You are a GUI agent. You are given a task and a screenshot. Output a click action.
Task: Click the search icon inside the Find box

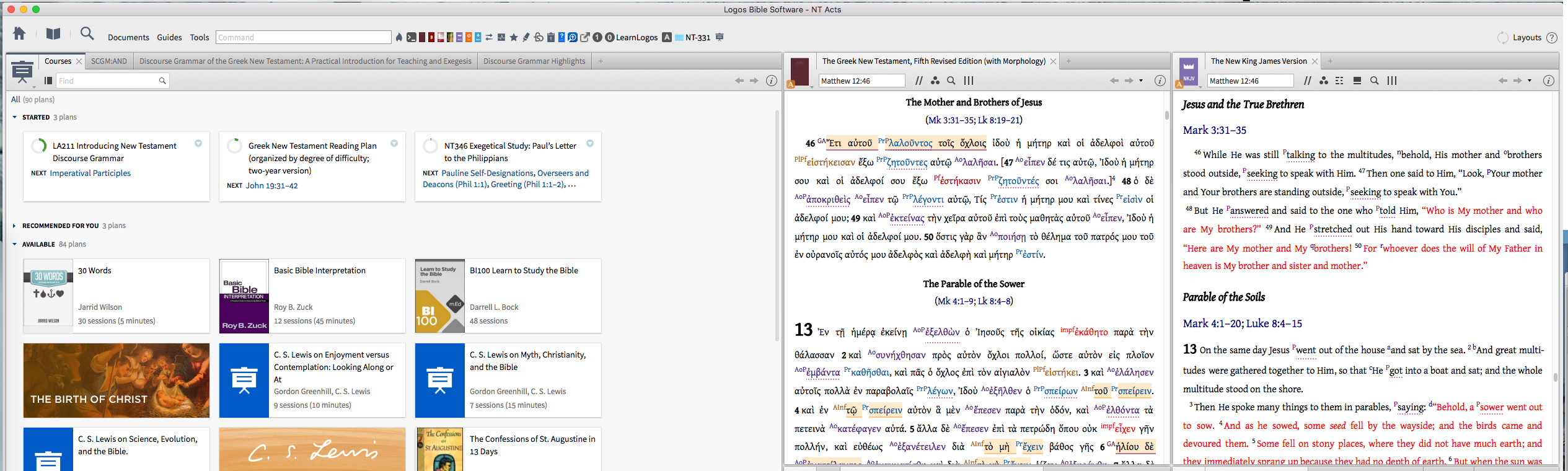[x=162, y=81]
